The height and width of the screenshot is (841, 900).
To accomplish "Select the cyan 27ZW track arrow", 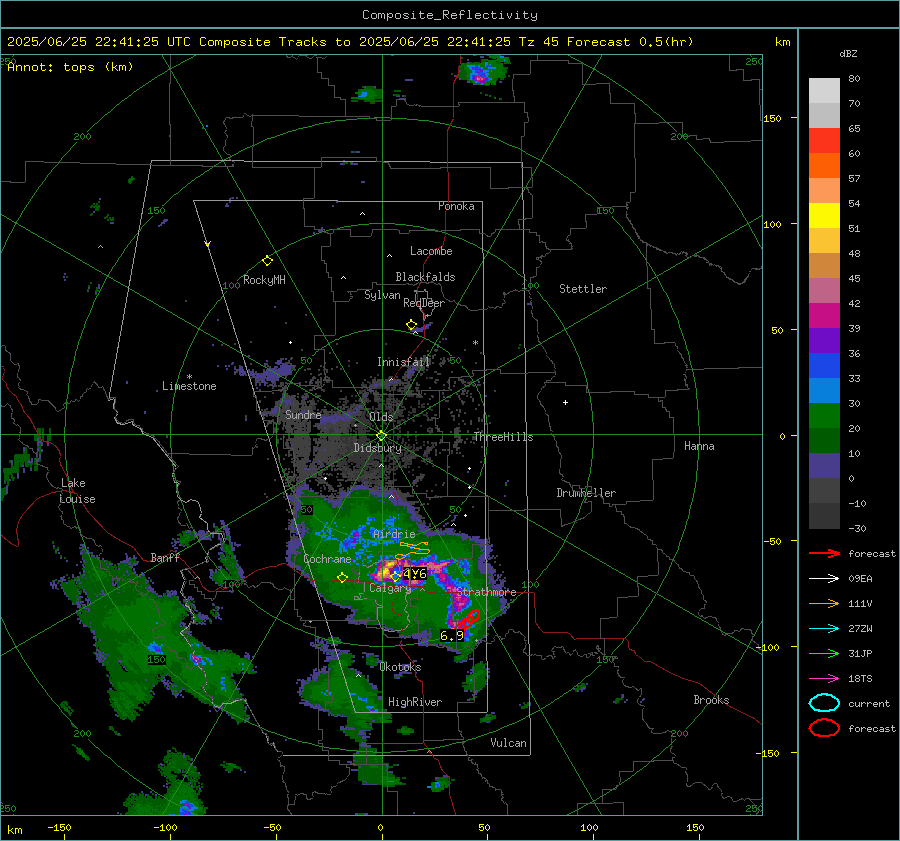I will (x=824, y=629).
